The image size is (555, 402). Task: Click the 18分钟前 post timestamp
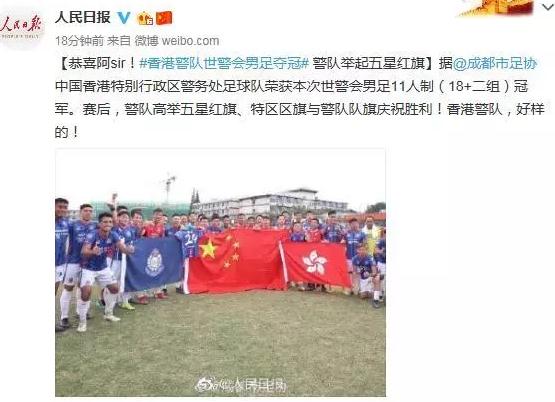point(79,41)
